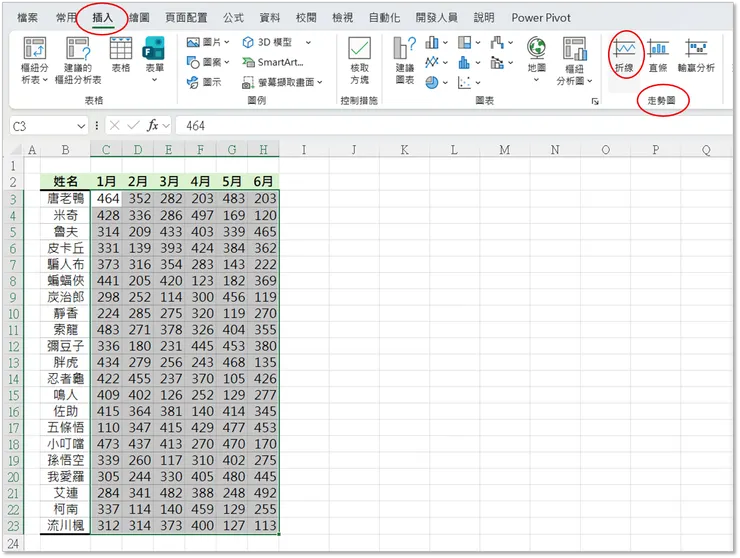
Task: Switch to the Developer (開發人員) tab
Action: tap(437, 18)
